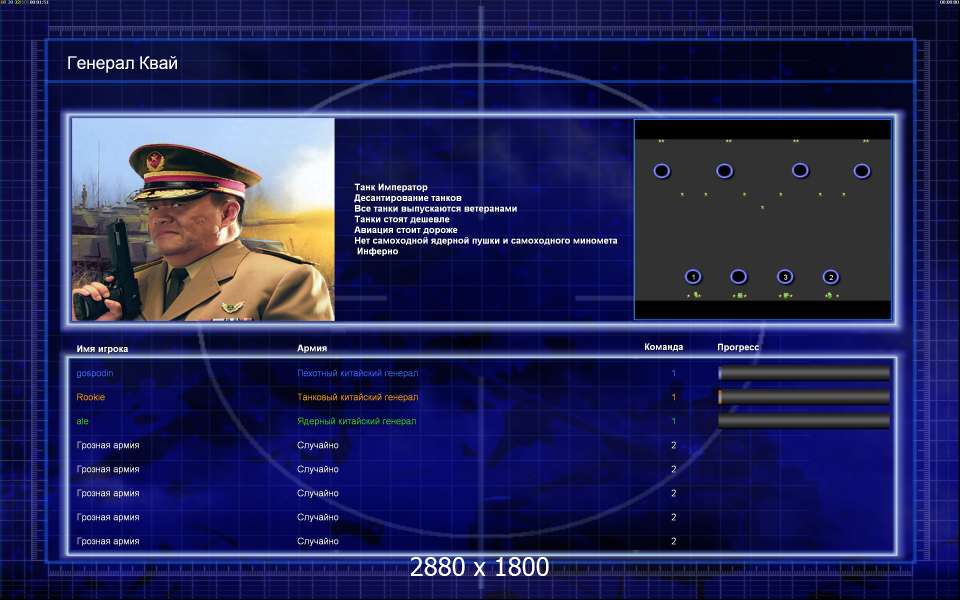This screenshot has width=960, height=600.
Task: Click the 'Армия' column header
Action: (312, 348)
